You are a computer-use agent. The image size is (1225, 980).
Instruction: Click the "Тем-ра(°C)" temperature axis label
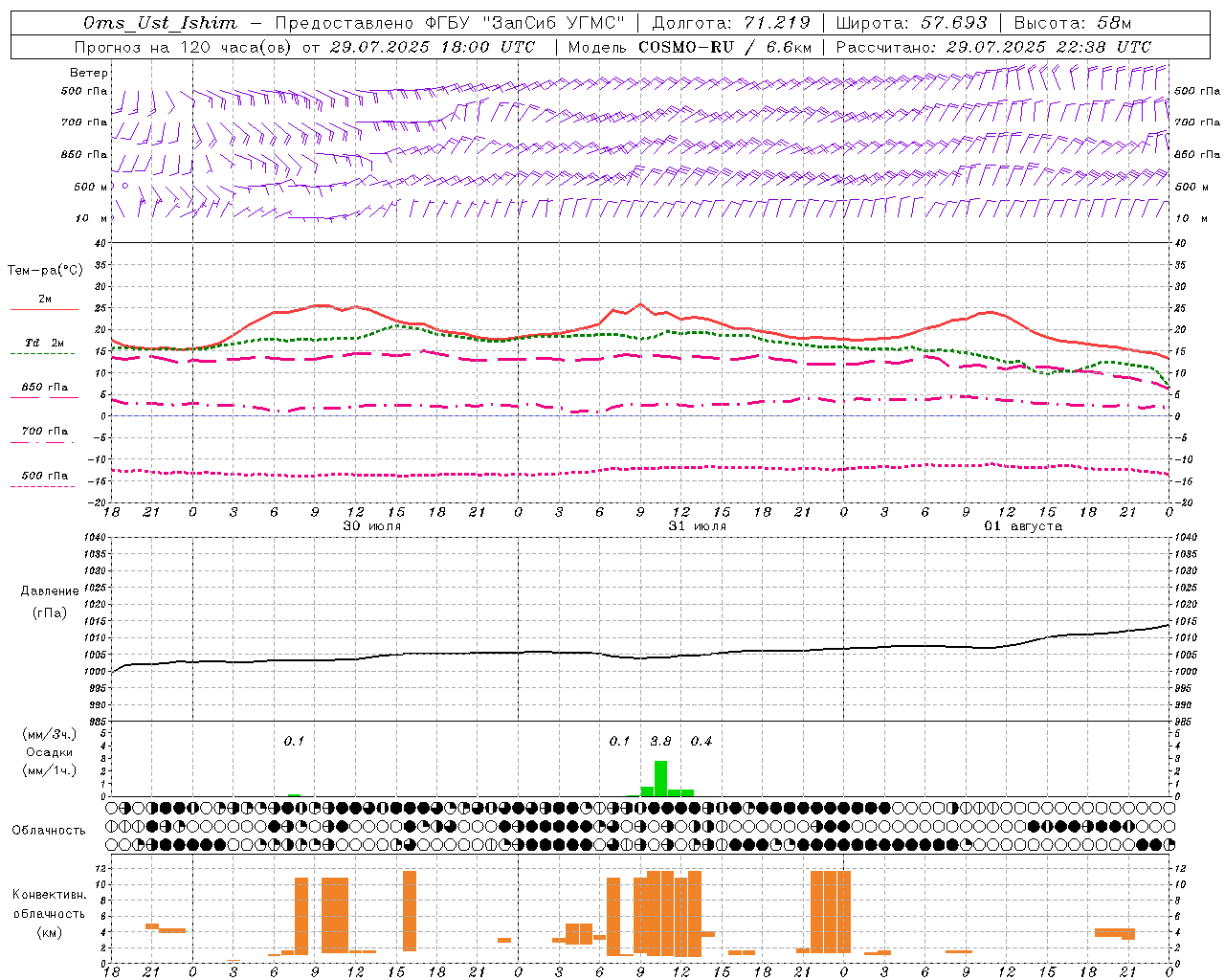[45, 271]
